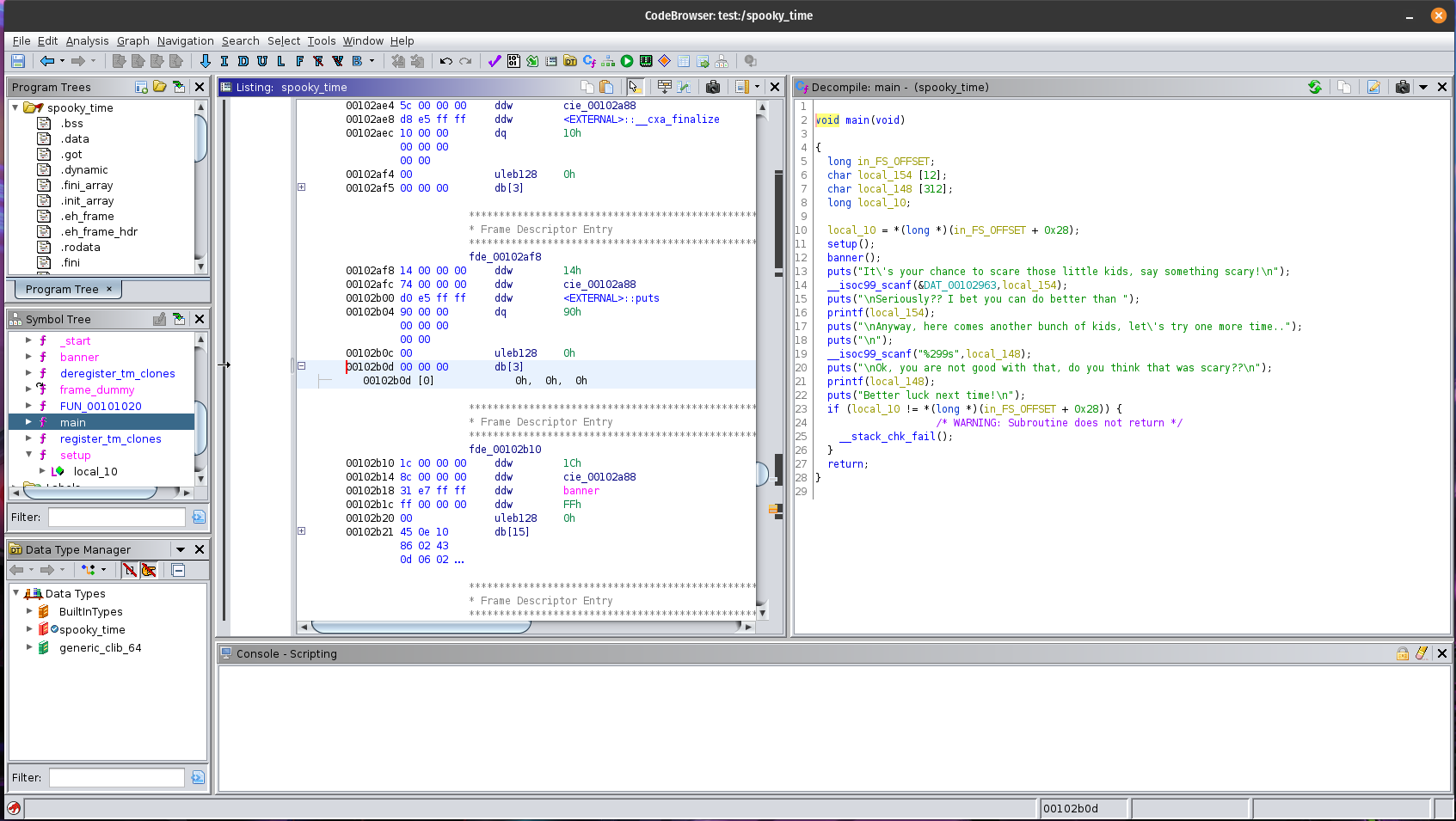Viewport: 1456px width, 821px height.
Task: Open Data Type Manager panel dropdown menu
Action: (181, 549)
